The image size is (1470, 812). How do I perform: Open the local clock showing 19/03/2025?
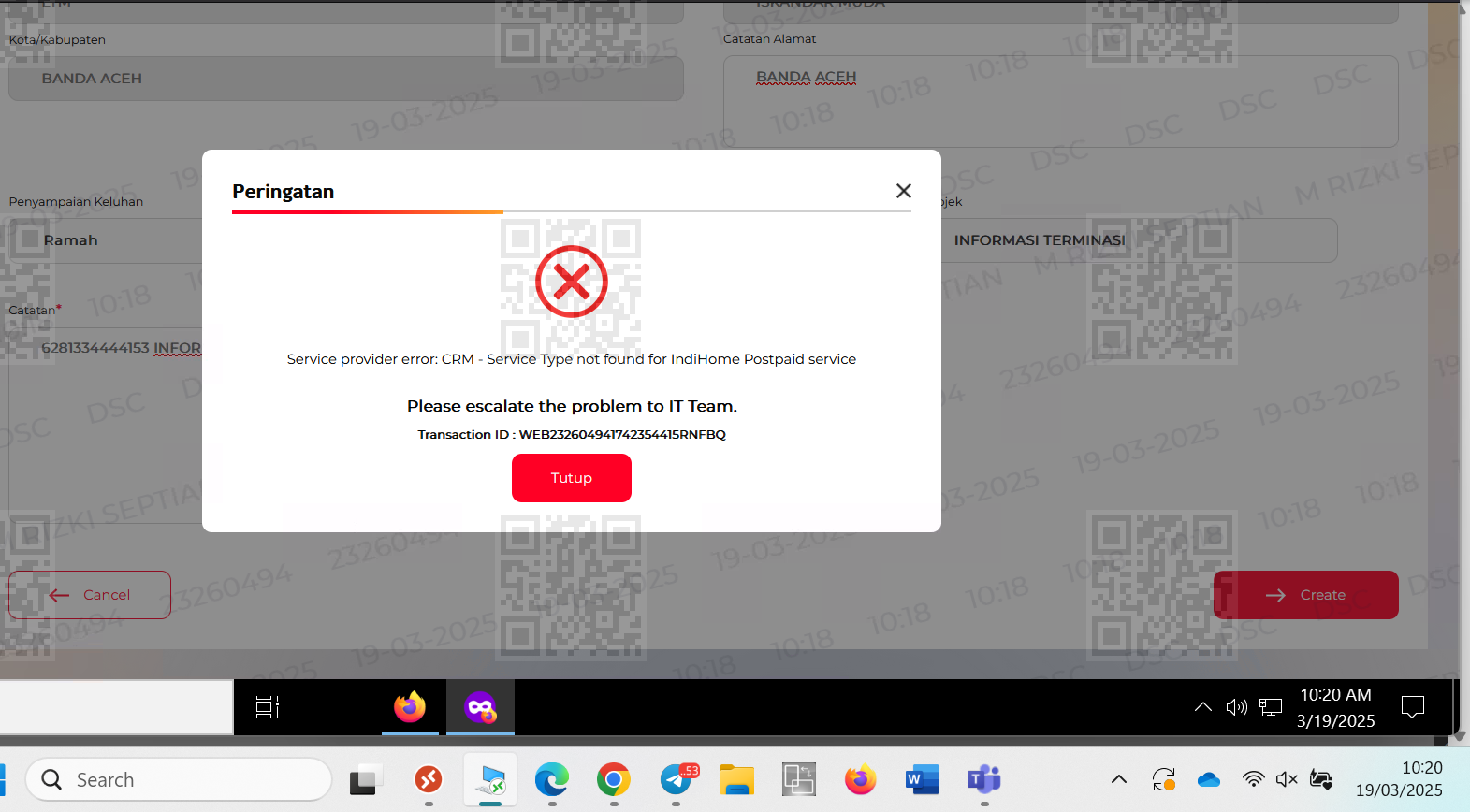tap(1400, 779)
